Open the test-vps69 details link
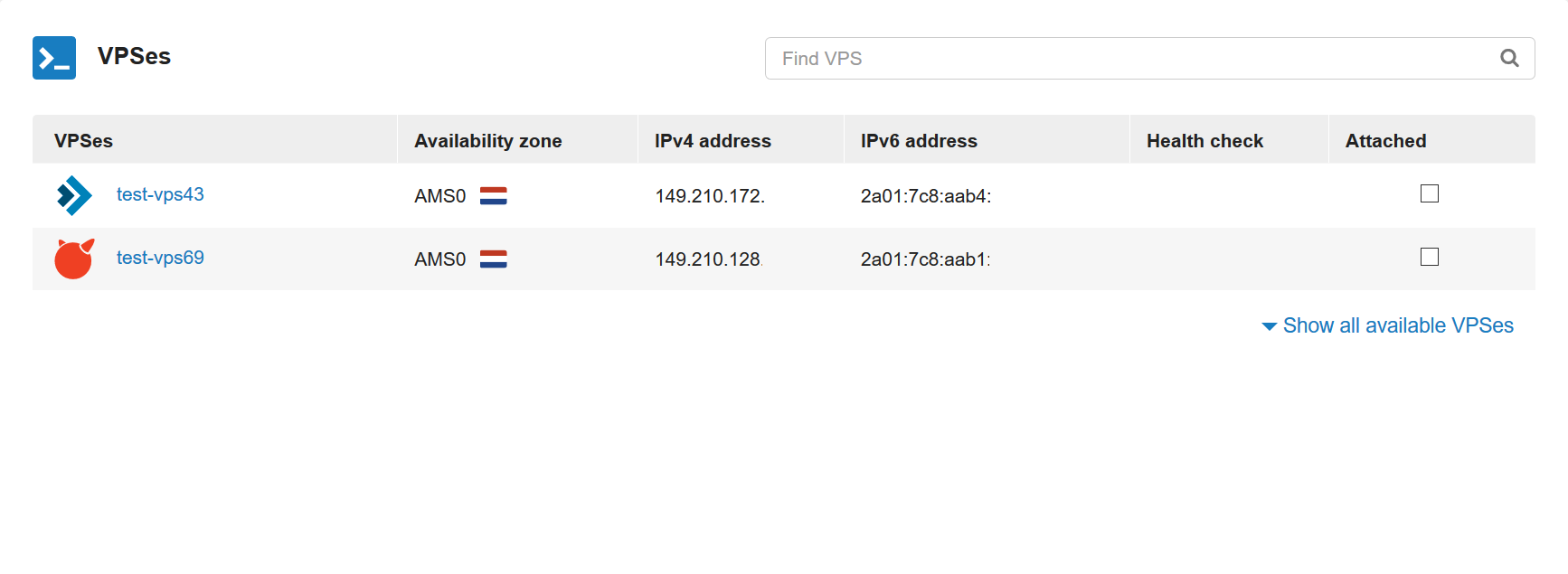The image size is (1568, 574). pyautogui.click(x=160, y=258)
